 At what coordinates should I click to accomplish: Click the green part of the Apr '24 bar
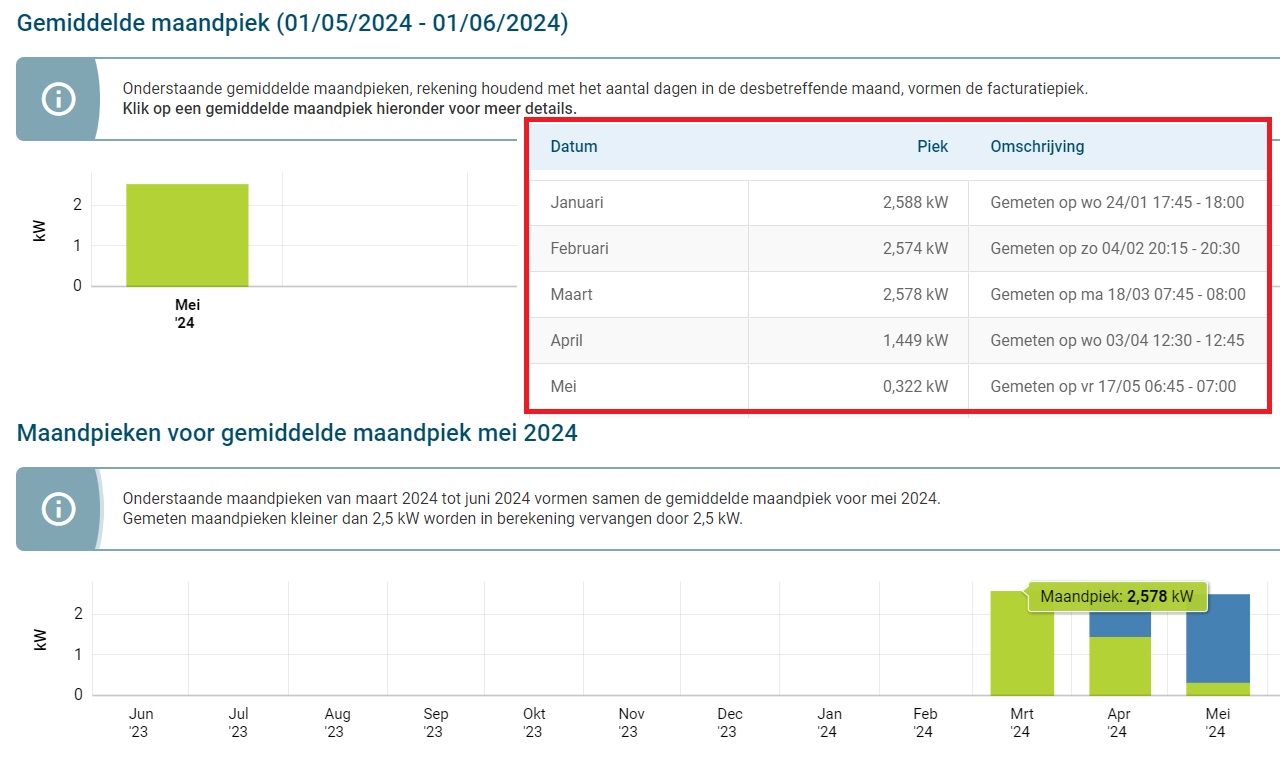pyautogui.click(x=1120, y=666)
